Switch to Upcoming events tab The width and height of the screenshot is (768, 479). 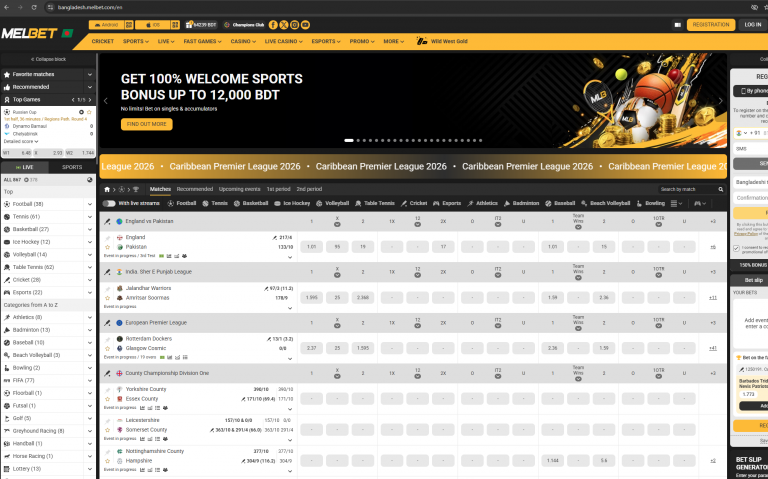tap(240, 189)
